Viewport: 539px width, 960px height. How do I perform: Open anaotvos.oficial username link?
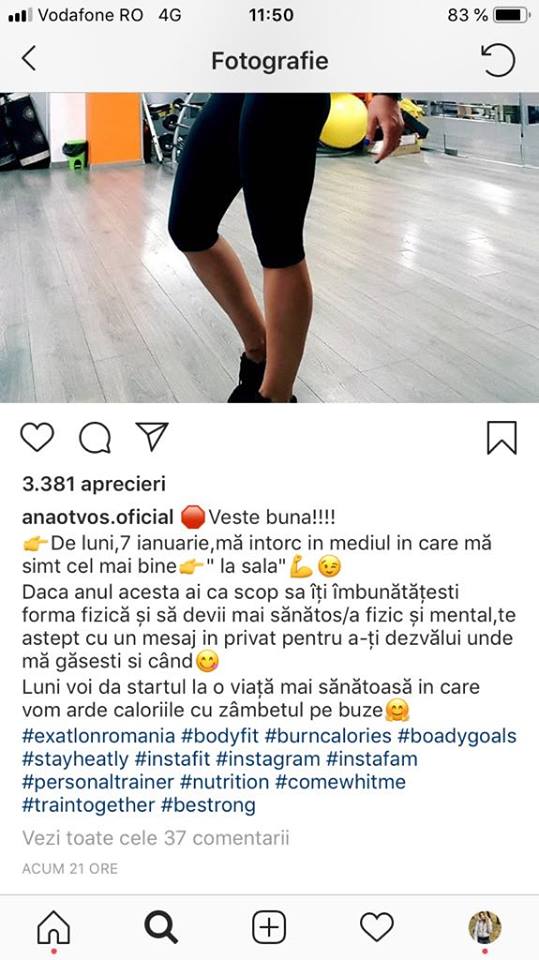[x=98, y=517]
